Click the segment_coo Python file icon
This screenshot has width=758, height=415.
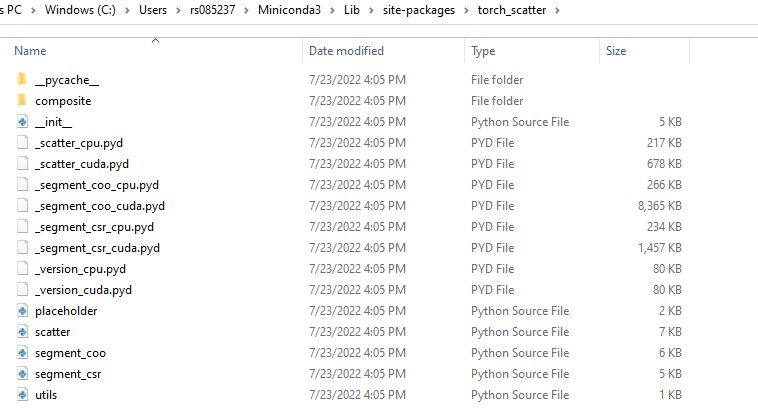(x=23, y=353)
